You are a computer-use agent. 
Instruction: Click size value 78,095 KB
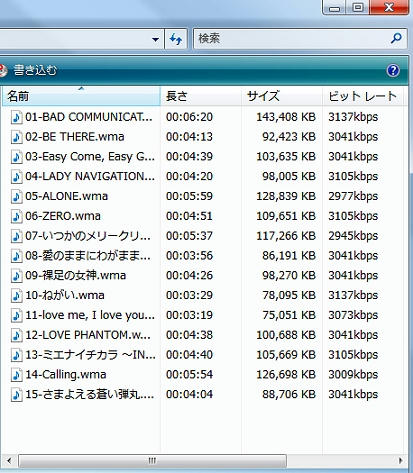[289, 295]
